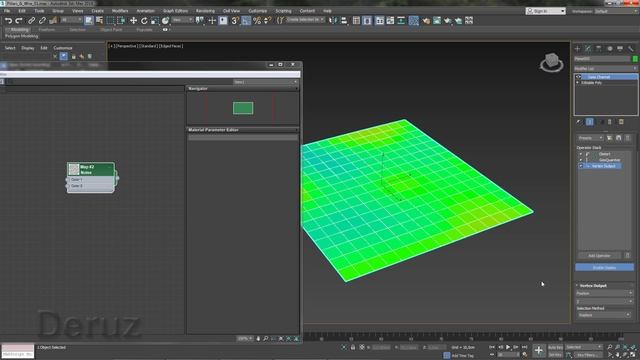Click the Configure Modifier Sets icon

pos(621,122)
